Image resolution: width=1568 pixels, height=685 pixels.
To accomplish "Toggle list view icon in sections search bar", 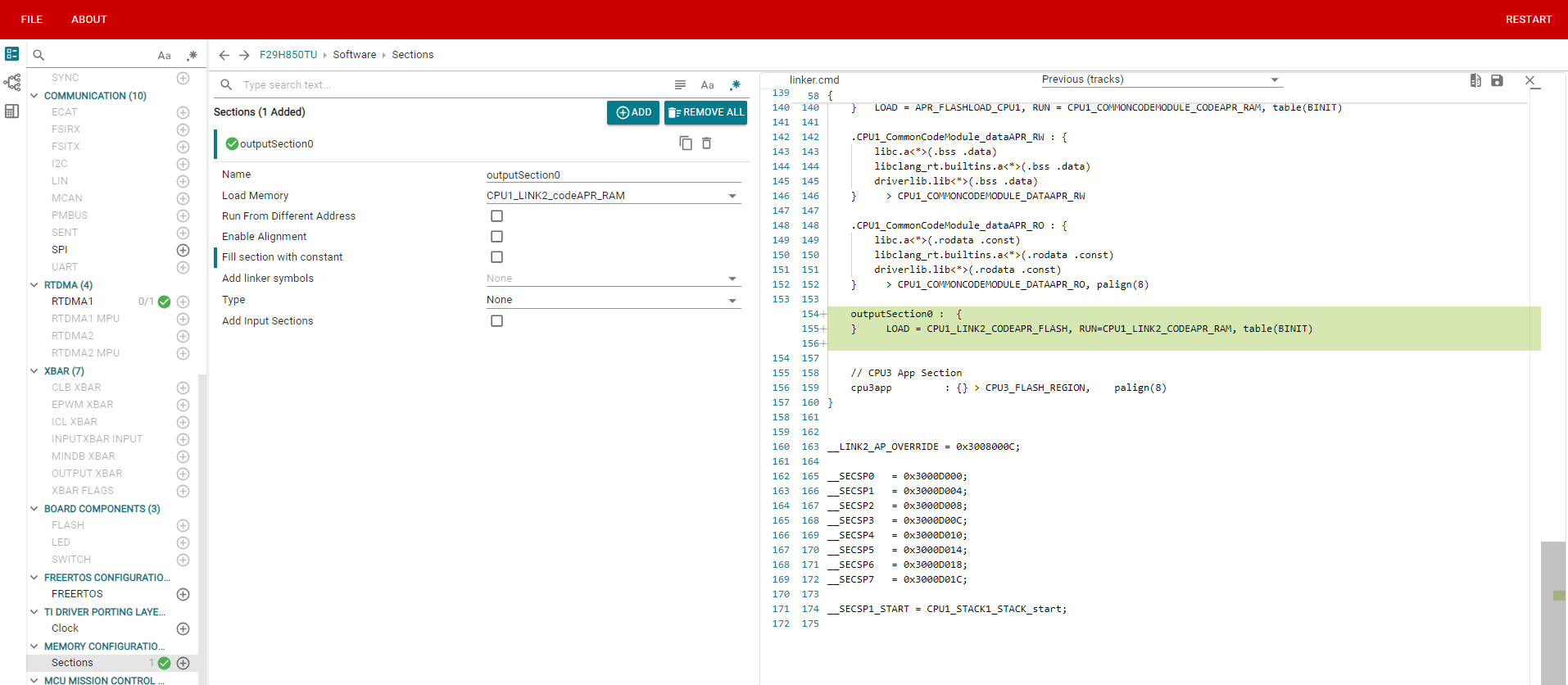I will (680, 85).
